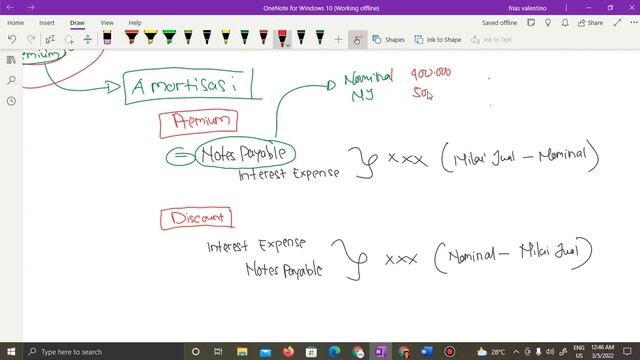Launch Microsoft Edge from taskbar
Screen dimensions: 640x360
[335, 351]
